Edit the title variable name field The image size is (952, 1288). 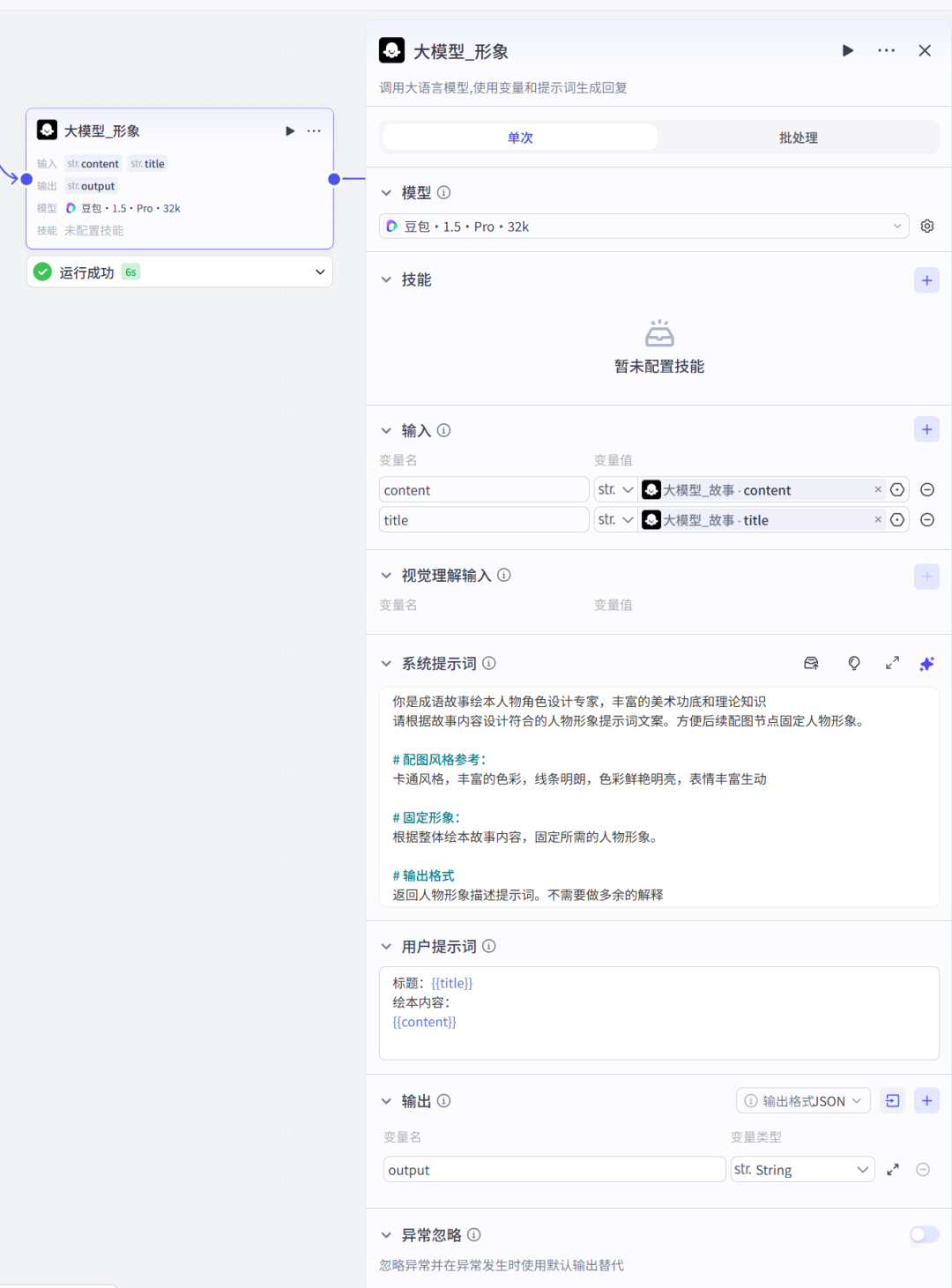[x=484, y=520]
